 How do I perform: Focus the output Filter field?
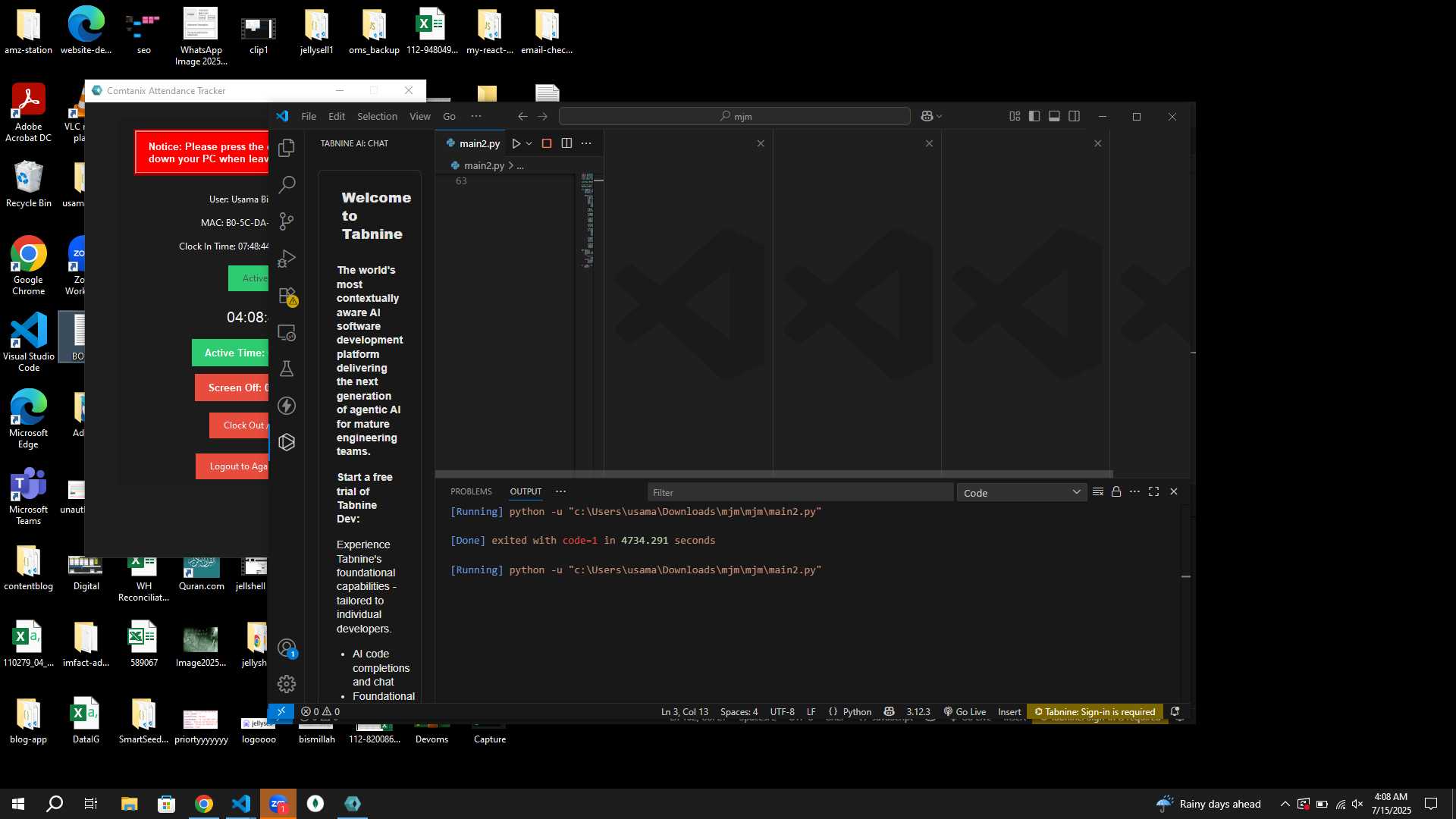(x=800, y=492)
